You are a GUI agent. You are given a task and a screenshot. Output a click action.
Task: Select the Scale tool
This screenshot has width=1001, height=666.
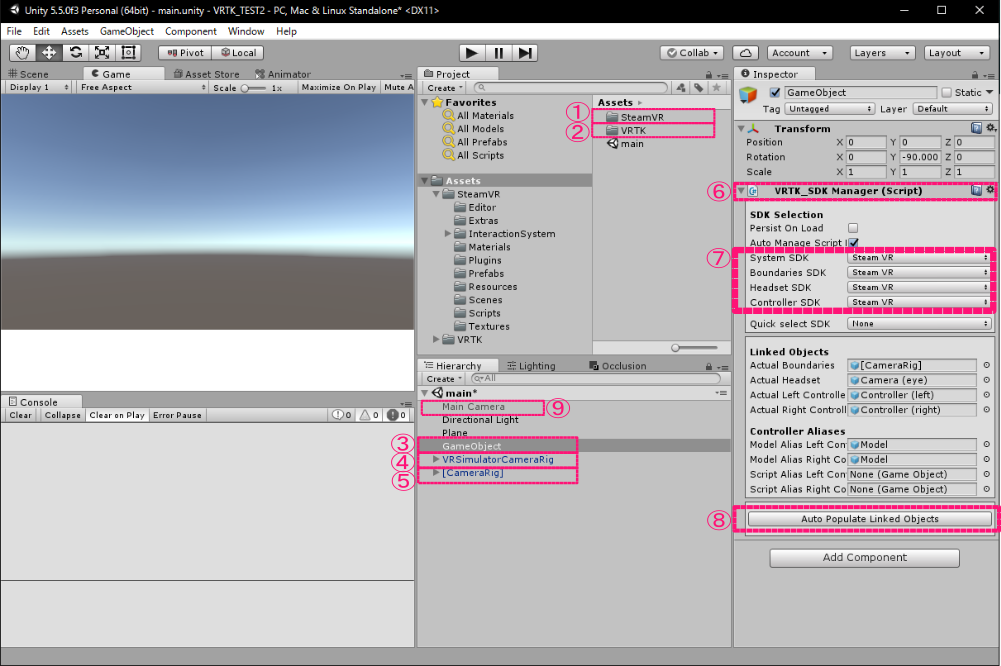(x=102, y=52)
